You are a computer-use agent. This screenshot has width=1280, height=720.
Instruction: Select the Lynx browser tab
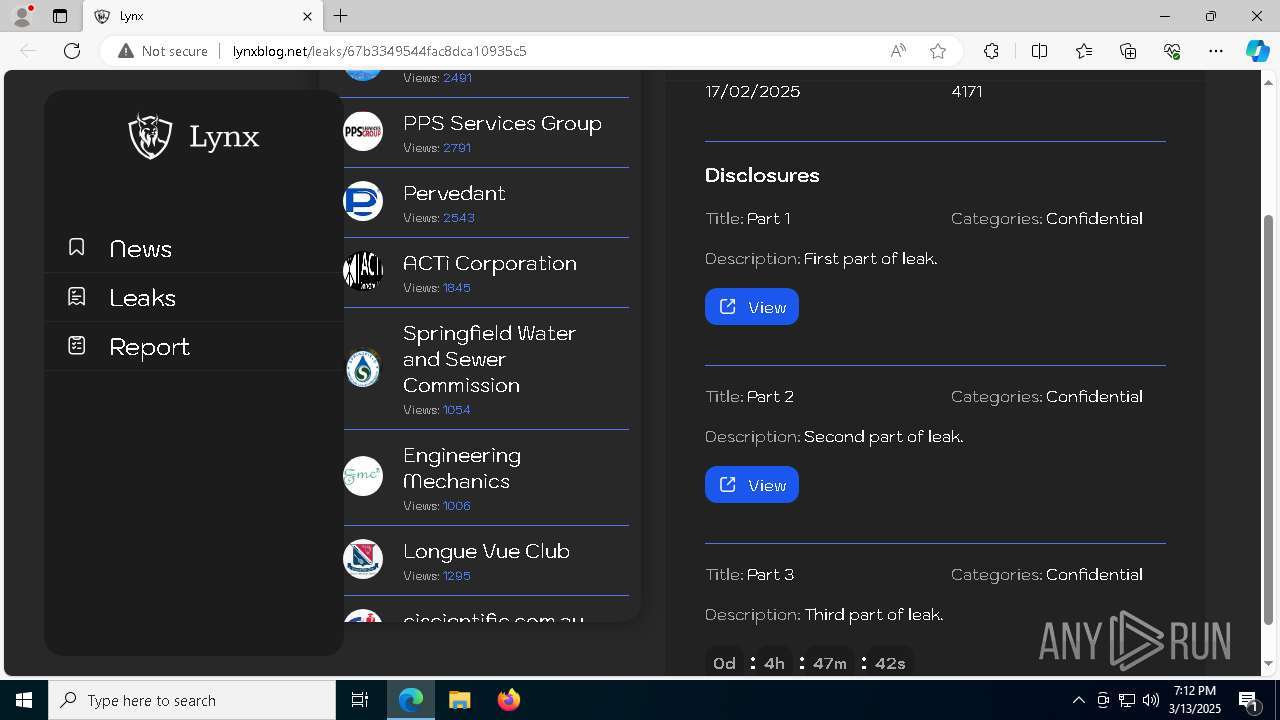(203, 16)
